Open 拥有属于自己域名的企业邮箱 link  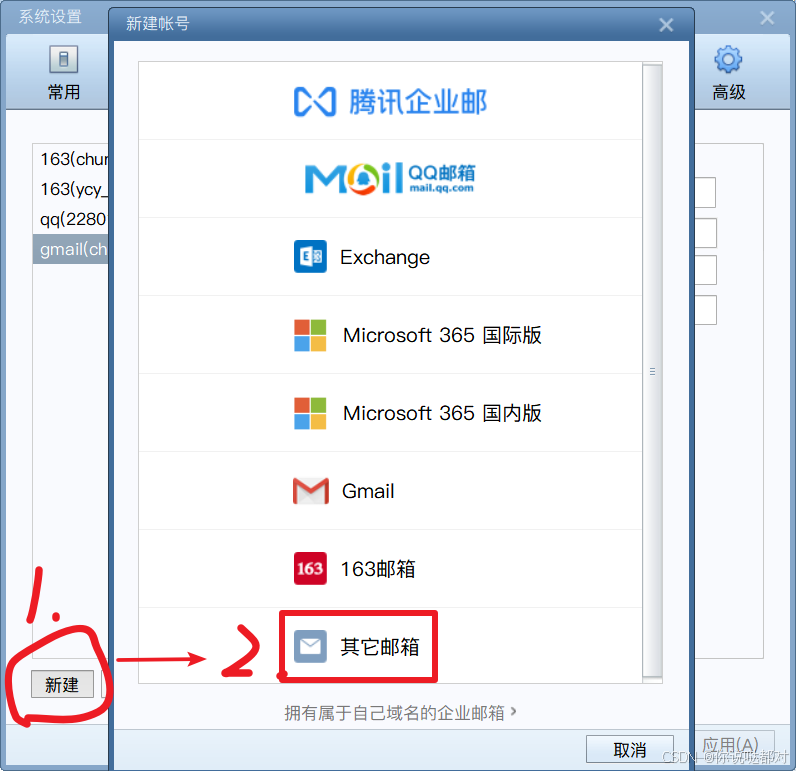394,713
